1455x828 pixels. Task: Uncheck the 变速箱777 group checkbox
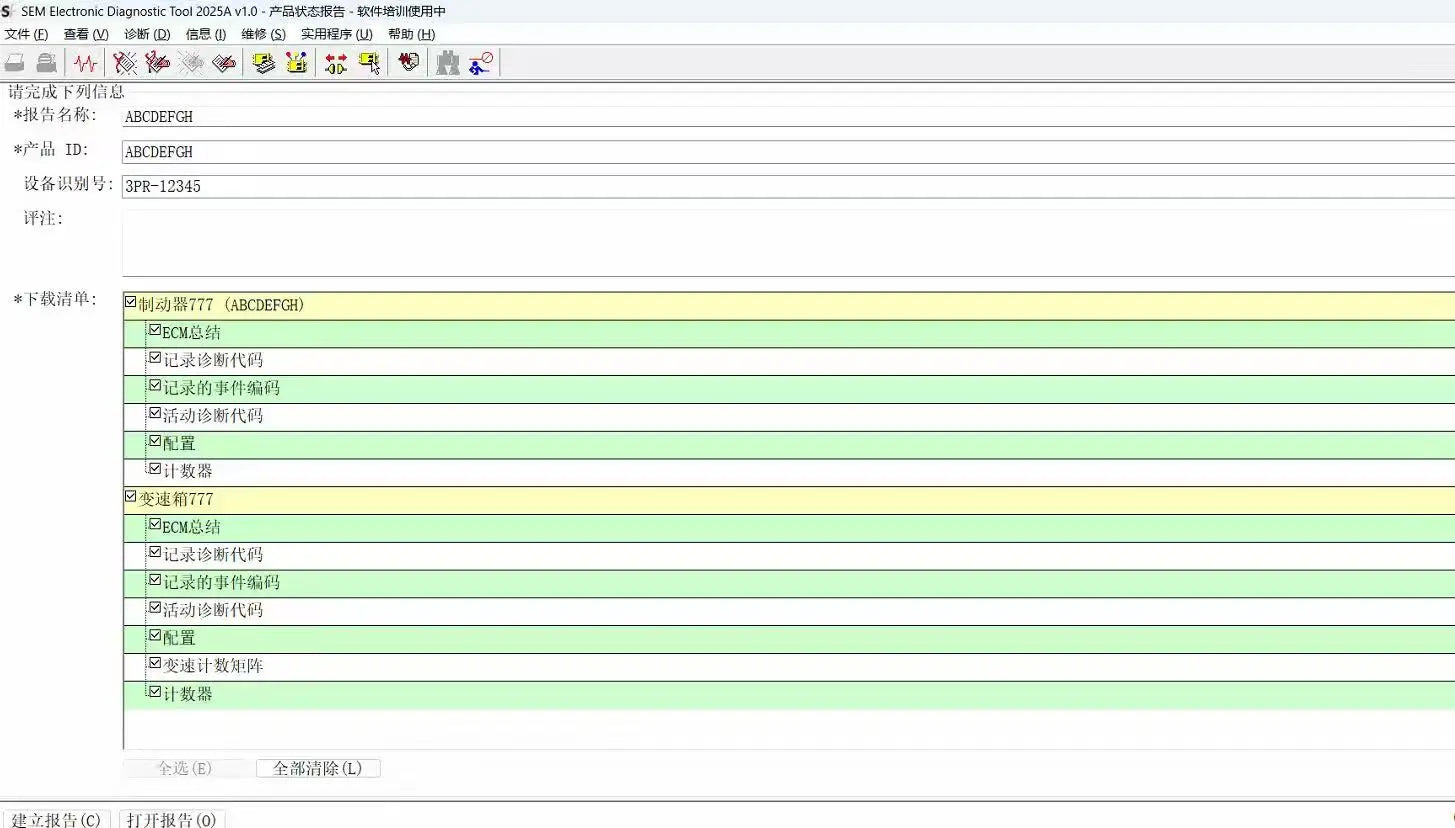tap(130, 496)
